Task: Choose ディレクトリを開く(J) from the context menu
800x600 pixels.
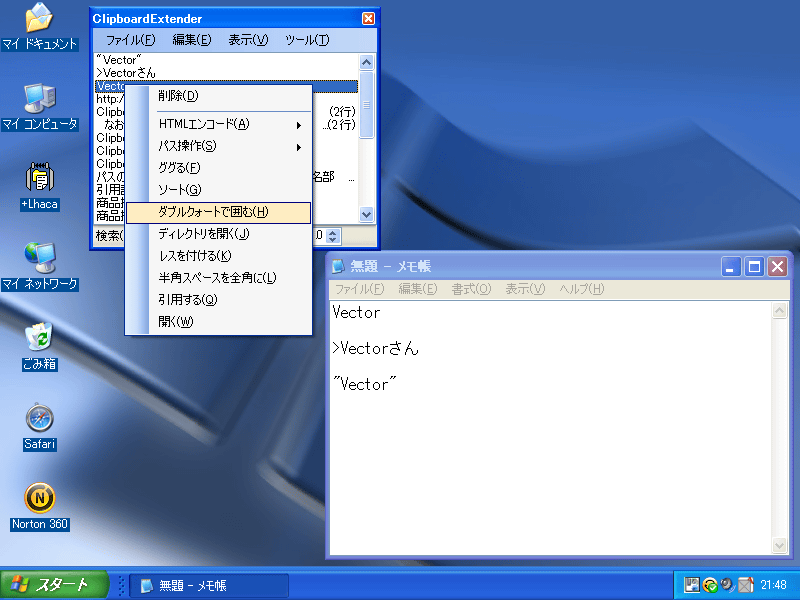Action: coord(218,234)
